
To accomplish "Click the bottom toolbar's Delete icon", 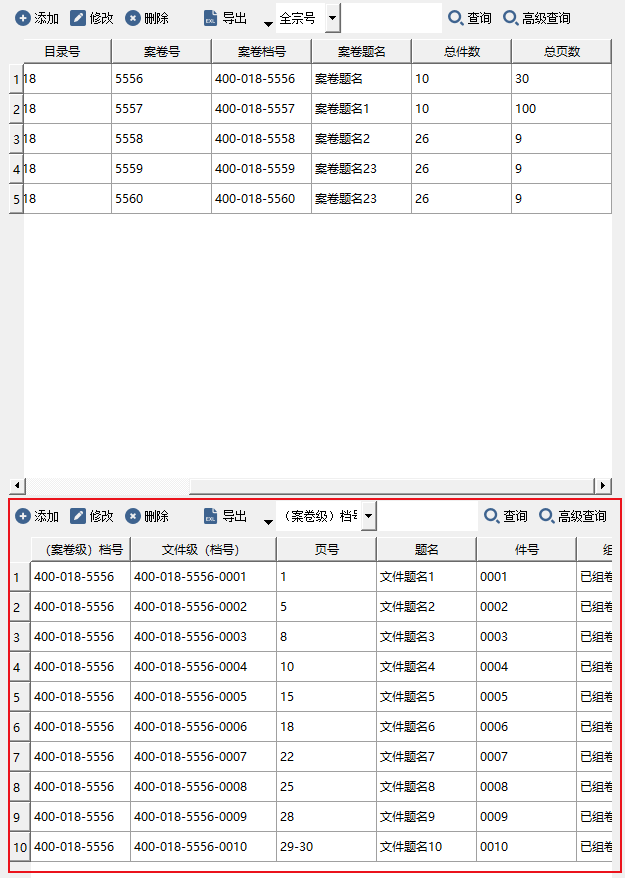I will point(132,516).
